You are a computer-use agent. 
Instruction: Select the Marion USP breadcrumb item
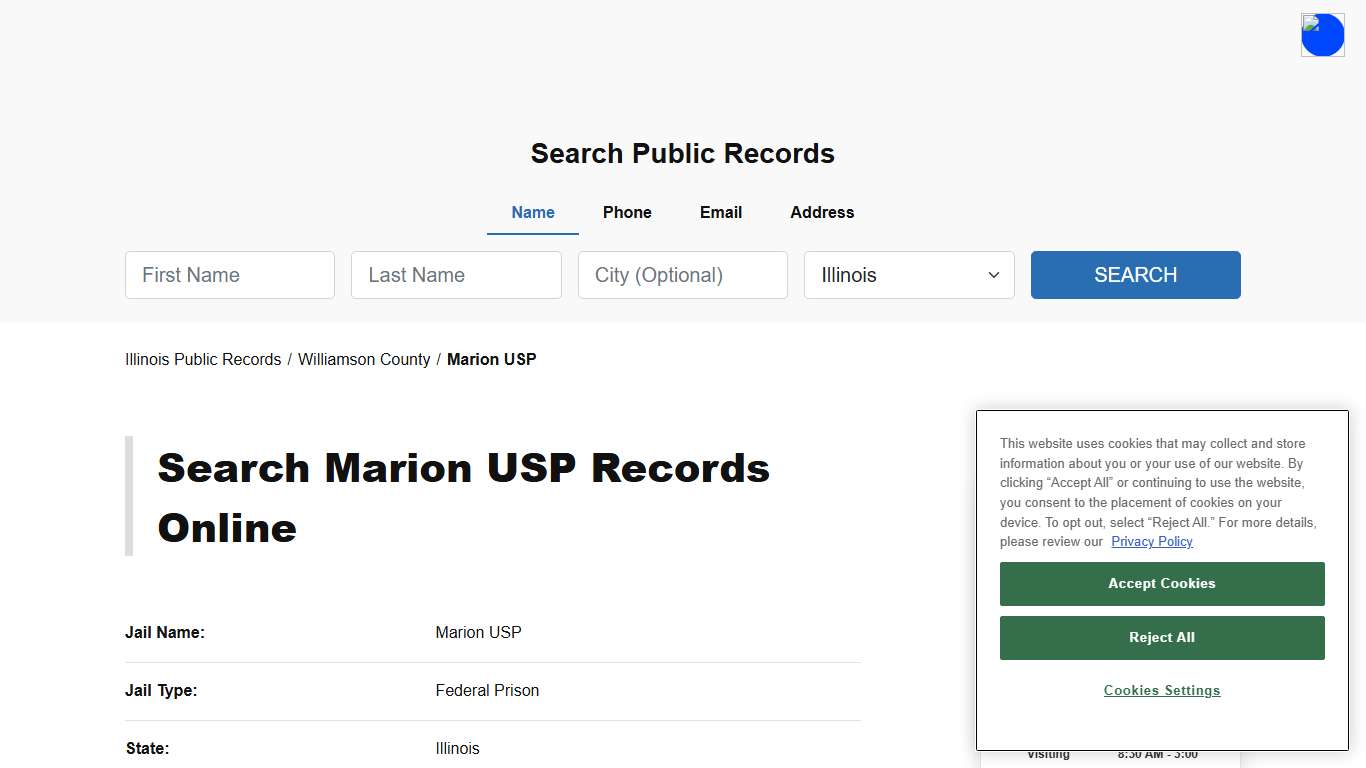click(x=491, y=359)
